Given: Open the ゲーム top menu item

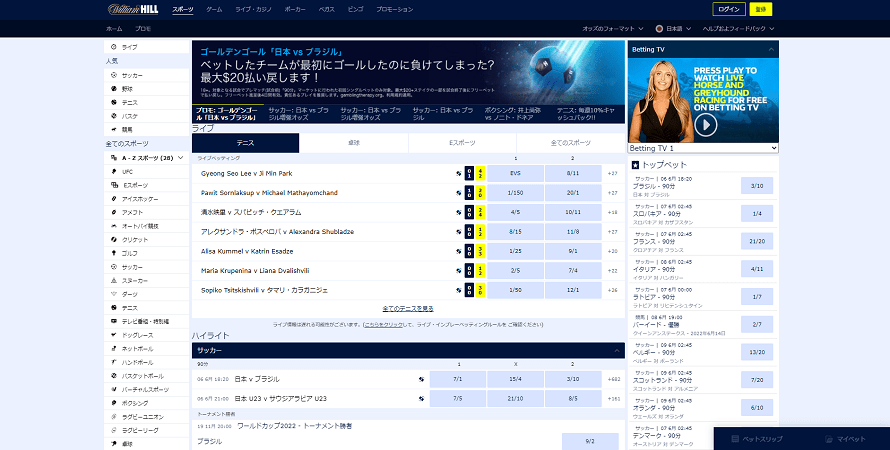Looking at the screenshot, I should click(214, 10).
